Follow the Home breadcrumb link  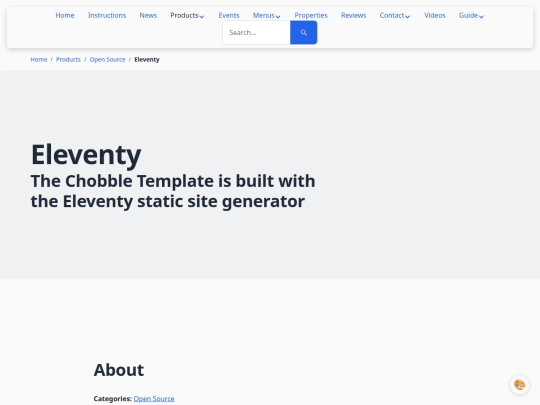coord(39,60)
